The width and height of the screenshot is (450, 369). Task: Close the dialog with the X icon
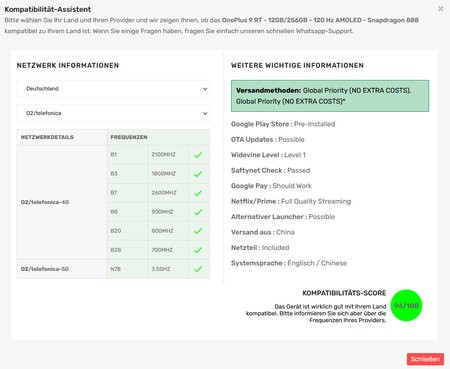point(441,9)
